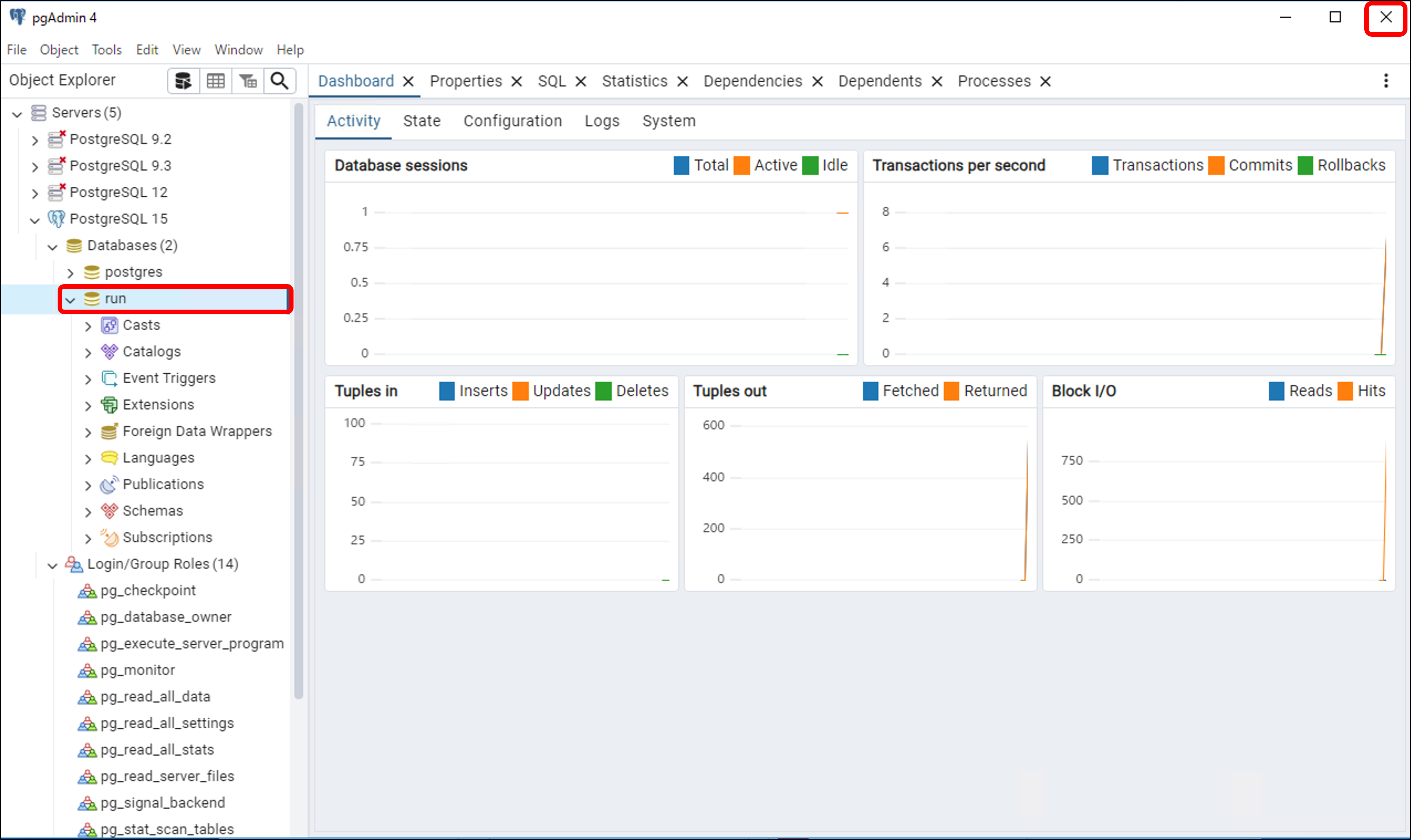The height and width of the screenshot is (840, 1411).
Task: Toggle the Total series in Database sessions
Action: [x=681, y=165]
